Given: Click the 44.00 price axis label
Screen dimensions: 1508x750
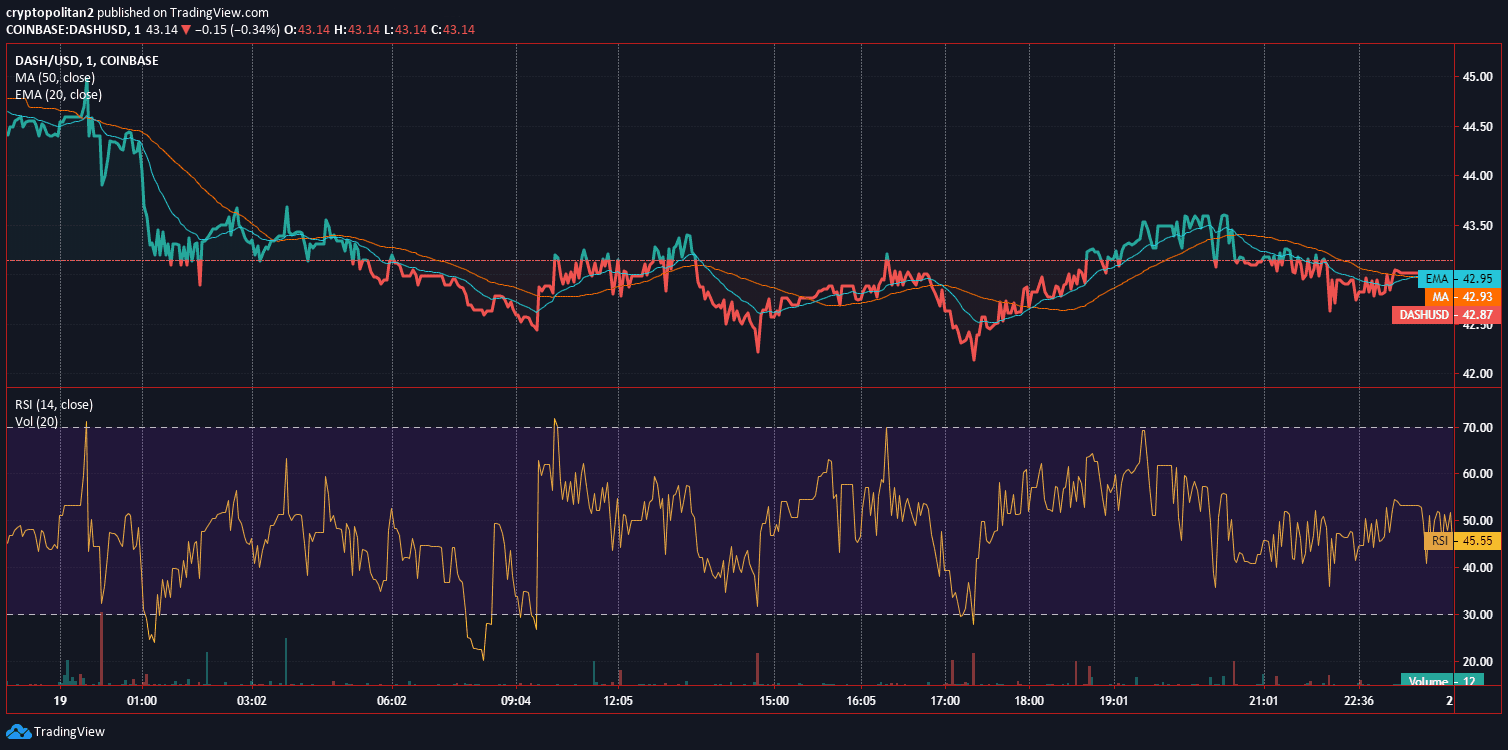Looking at the screenshot, I should point(1478,177).
